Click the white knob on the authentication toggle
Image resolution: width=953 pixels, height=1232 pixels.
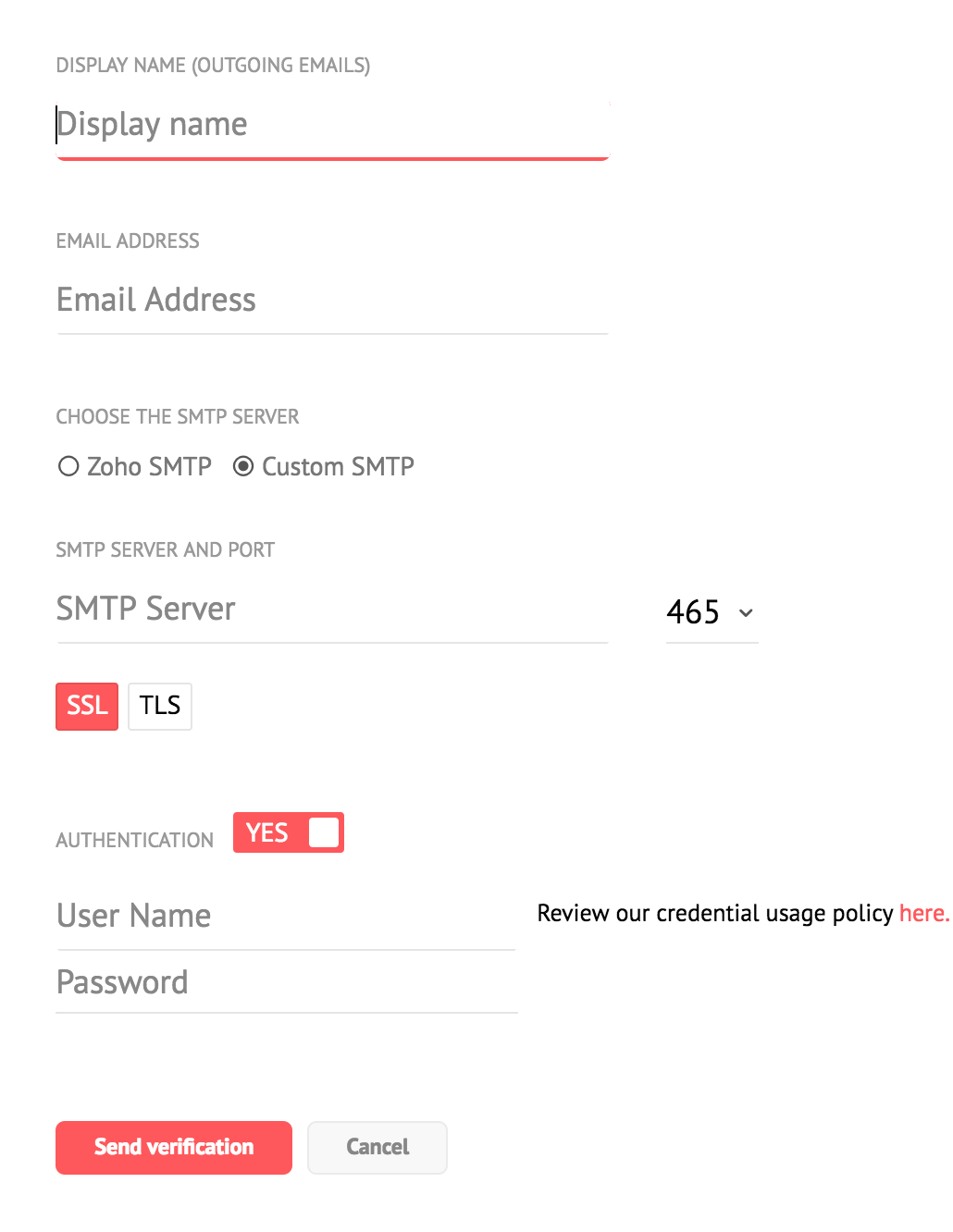[x=324, y=832]
